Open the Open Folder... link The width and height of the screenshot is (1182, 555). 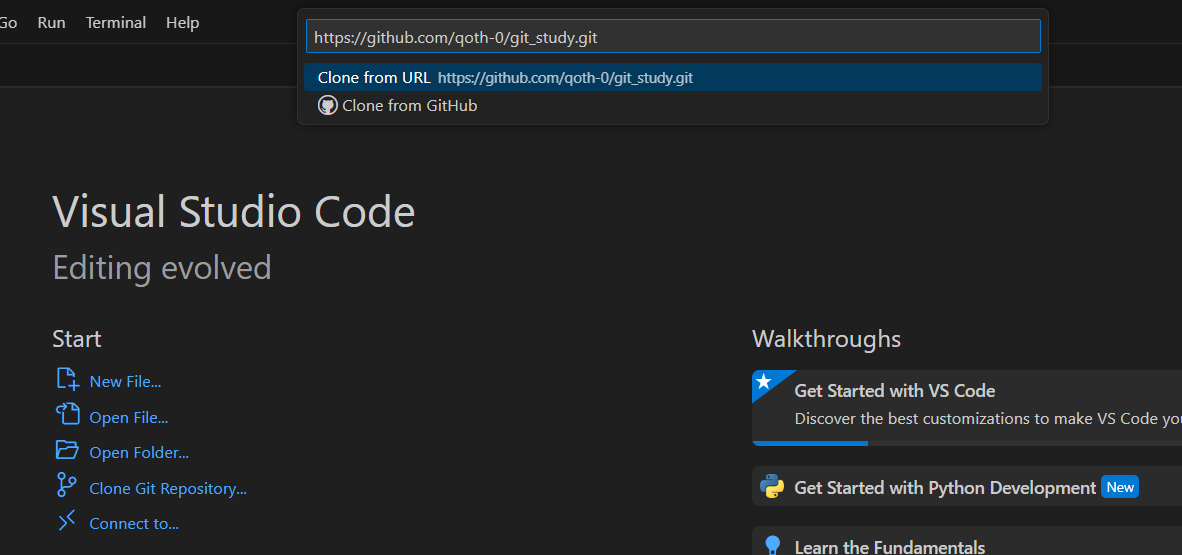pos(139,452)
